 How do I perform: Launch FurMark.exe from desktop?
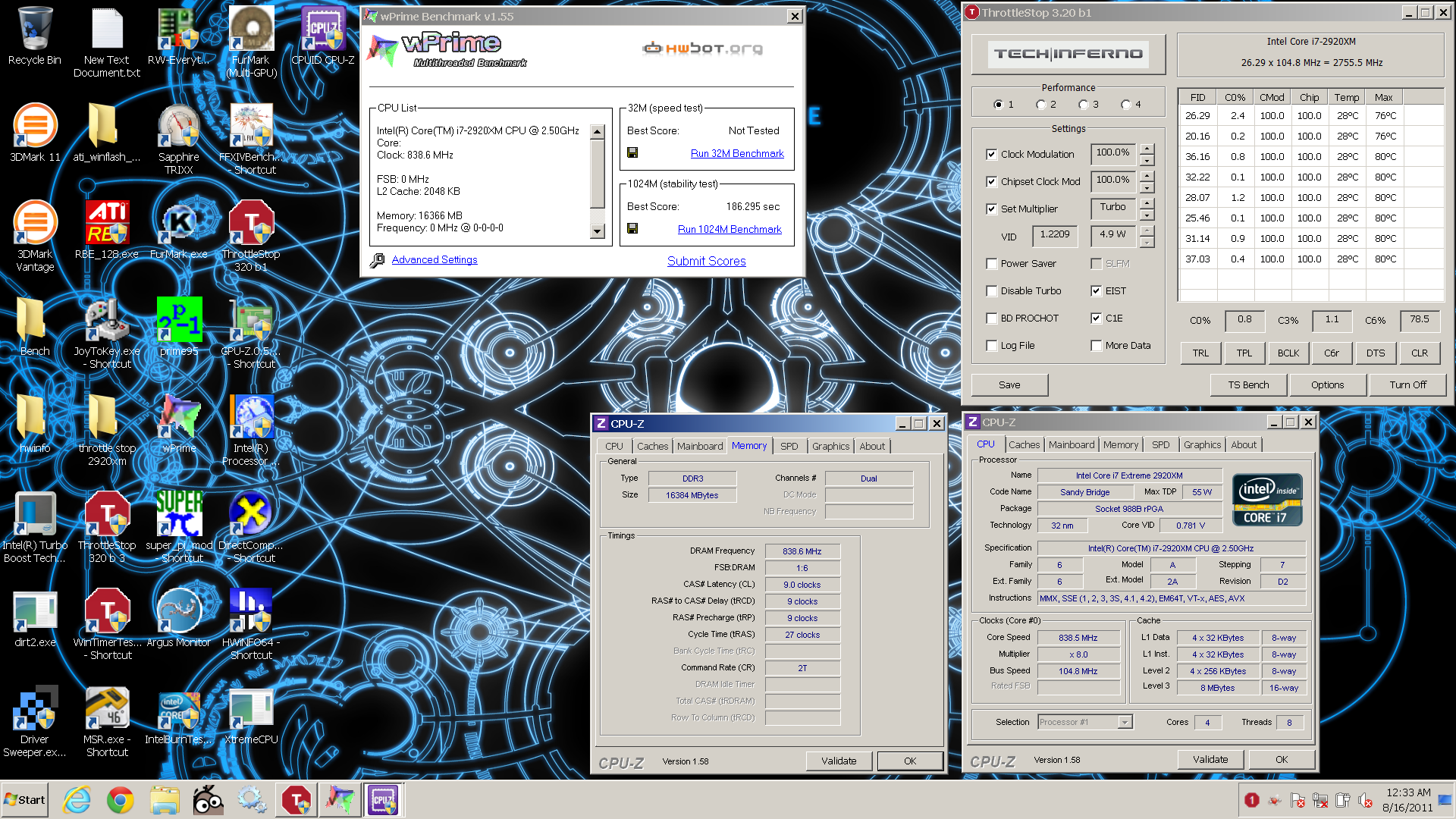[179, 229]
